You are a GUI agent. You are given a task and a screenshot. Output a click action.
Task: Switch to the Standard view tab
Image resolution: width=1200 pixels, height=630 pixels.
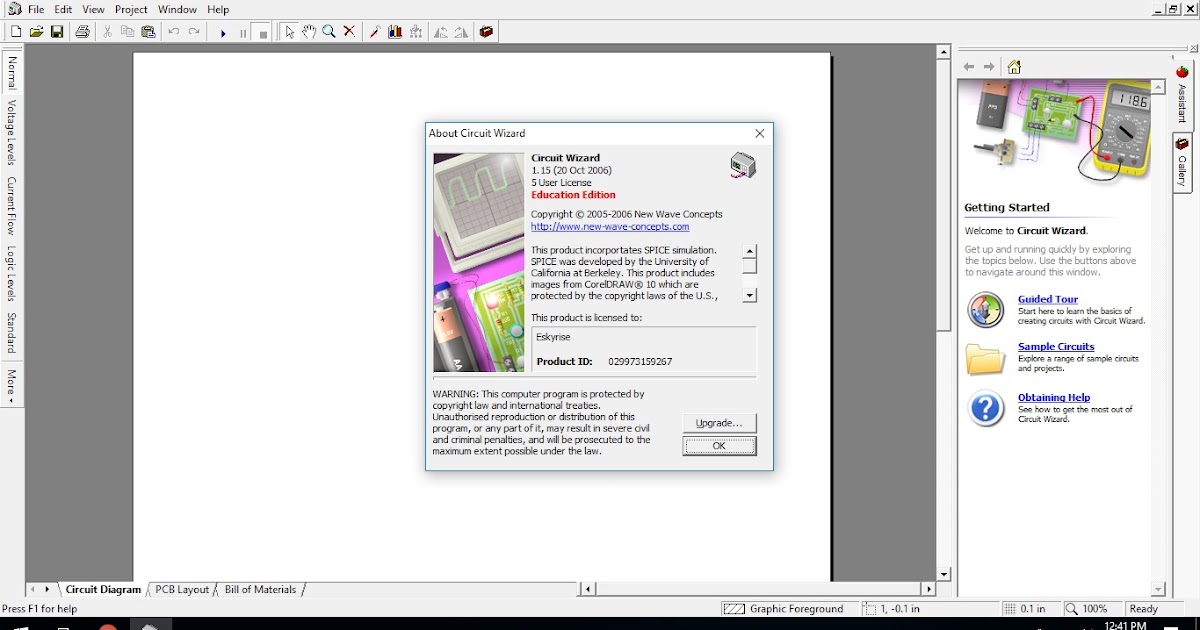coord(11,333)
